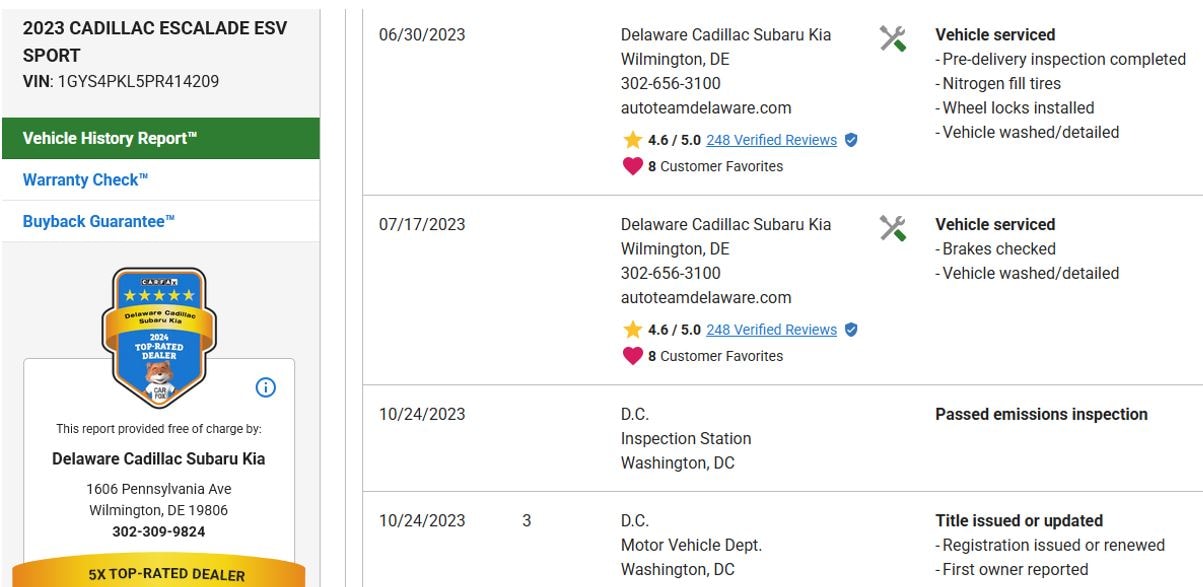Click the pink heart icon in 06/30/2023 entry
Screen dimensions: 1203x587
point(632,166)
